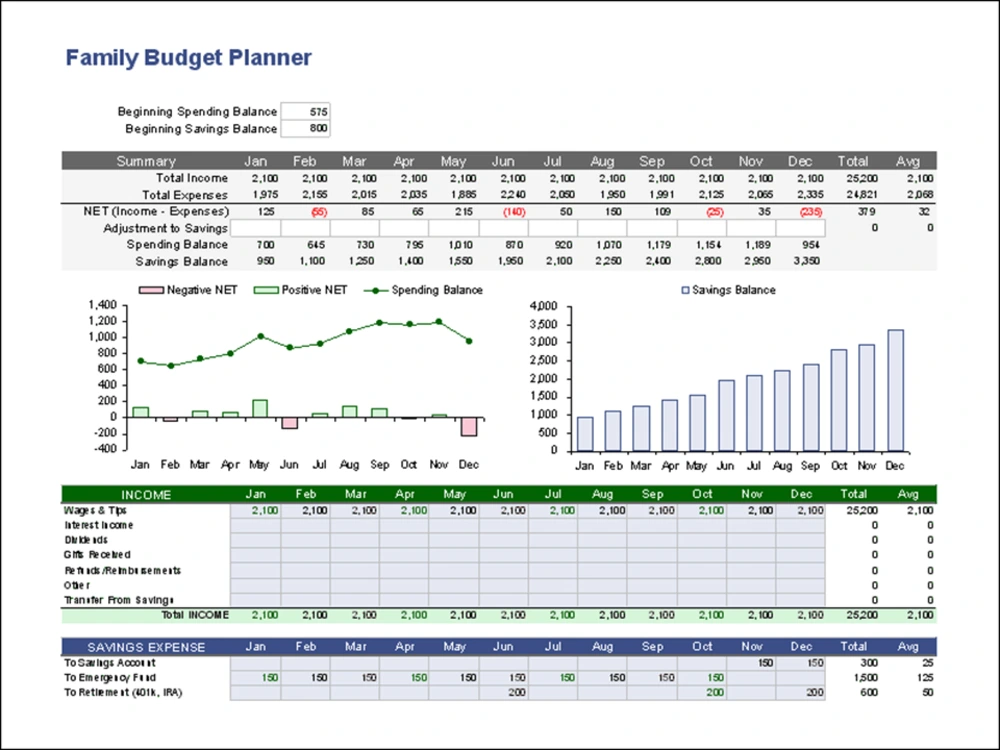Select the Jan bar in Savings Balance chart

[585, 434]
